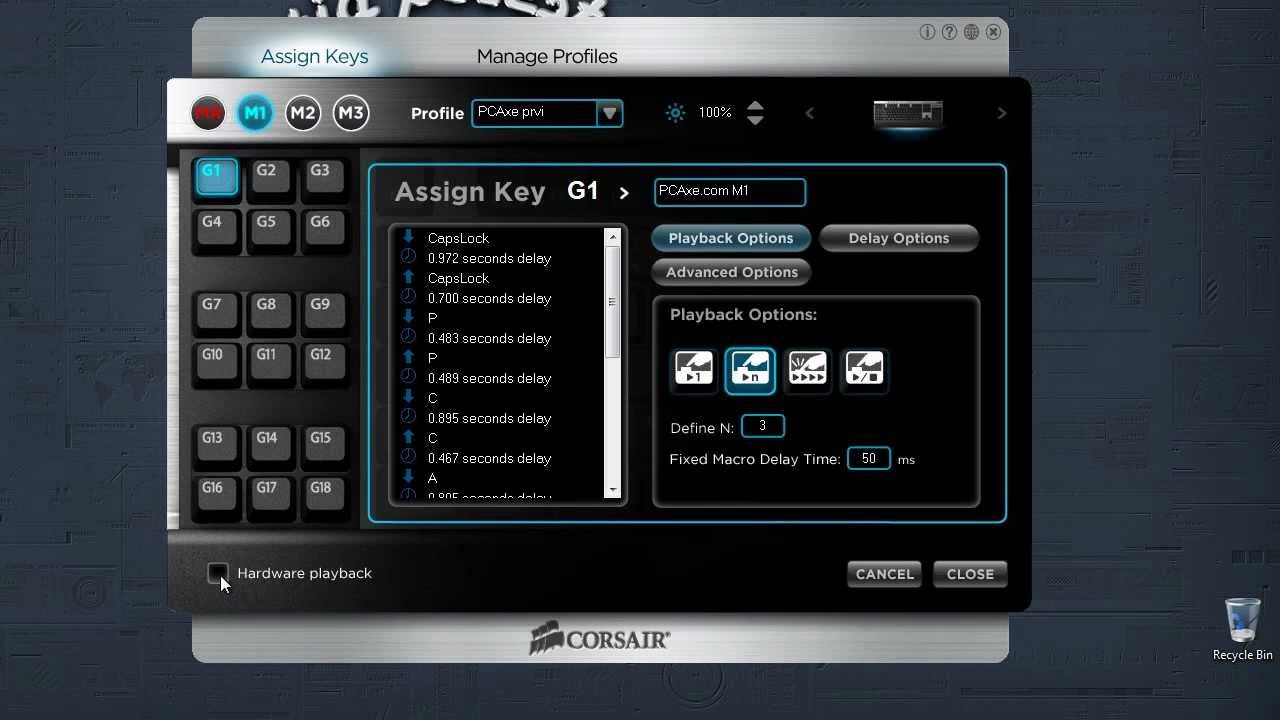The width and height of the screenshot is (1280, 720).
Task: Select the G1 macro key
Action: tap(217, 177)
